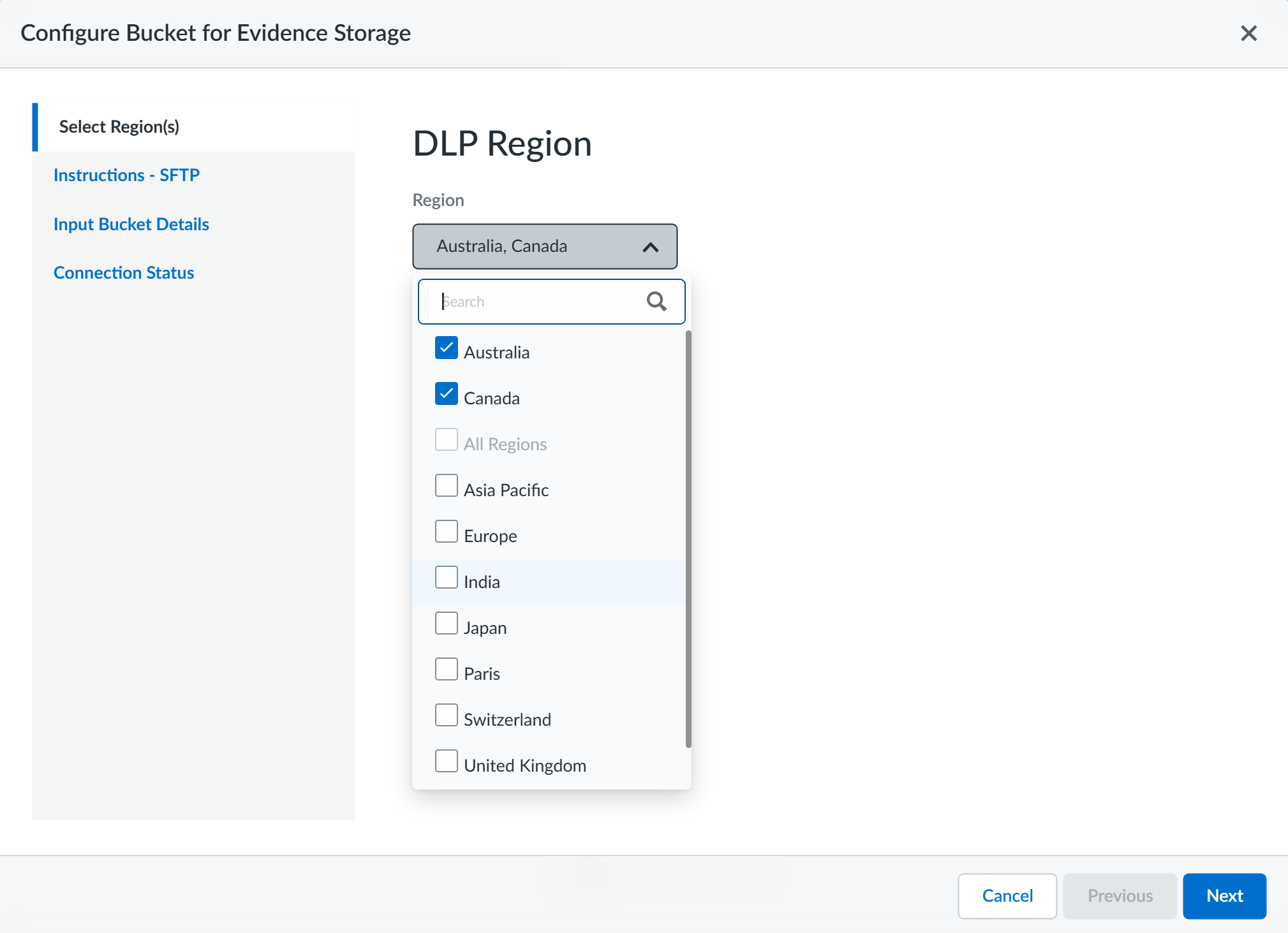Close the Configure Bucket dialog
This screenshot has width=1288, height=933.
tap(1248, 33)
